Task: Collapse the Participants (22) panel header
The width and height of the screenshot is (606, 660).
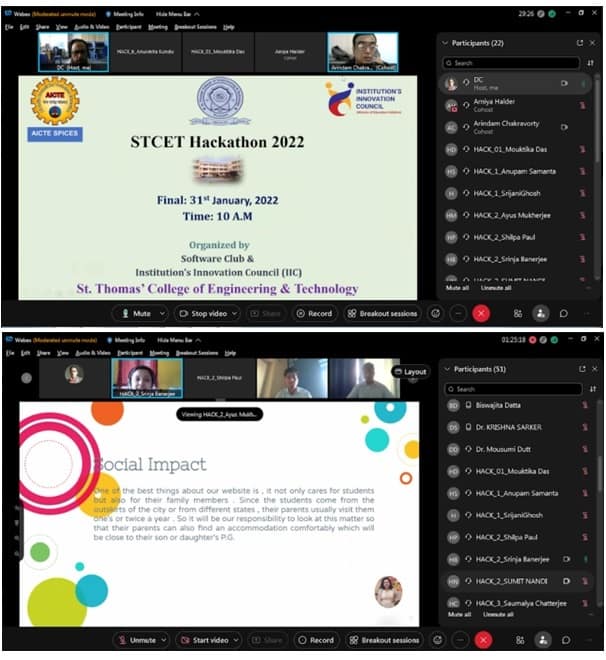Action: coord(445,43)
